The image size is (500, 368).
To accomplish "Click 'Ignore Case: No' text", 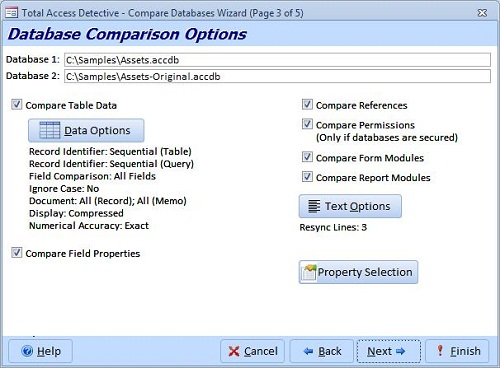I will click(64, 189).
